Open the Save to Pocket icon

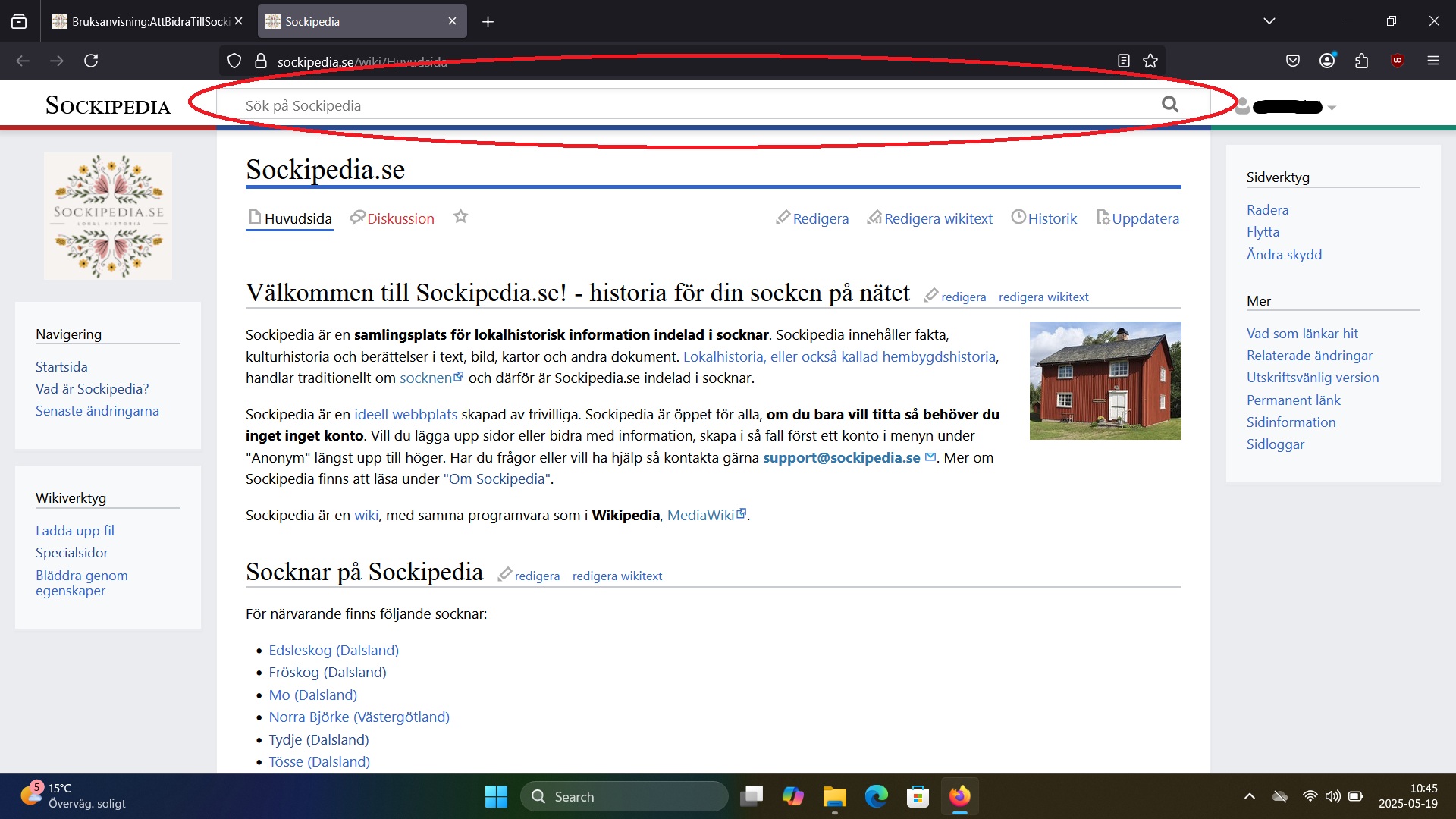[1293, 61]
